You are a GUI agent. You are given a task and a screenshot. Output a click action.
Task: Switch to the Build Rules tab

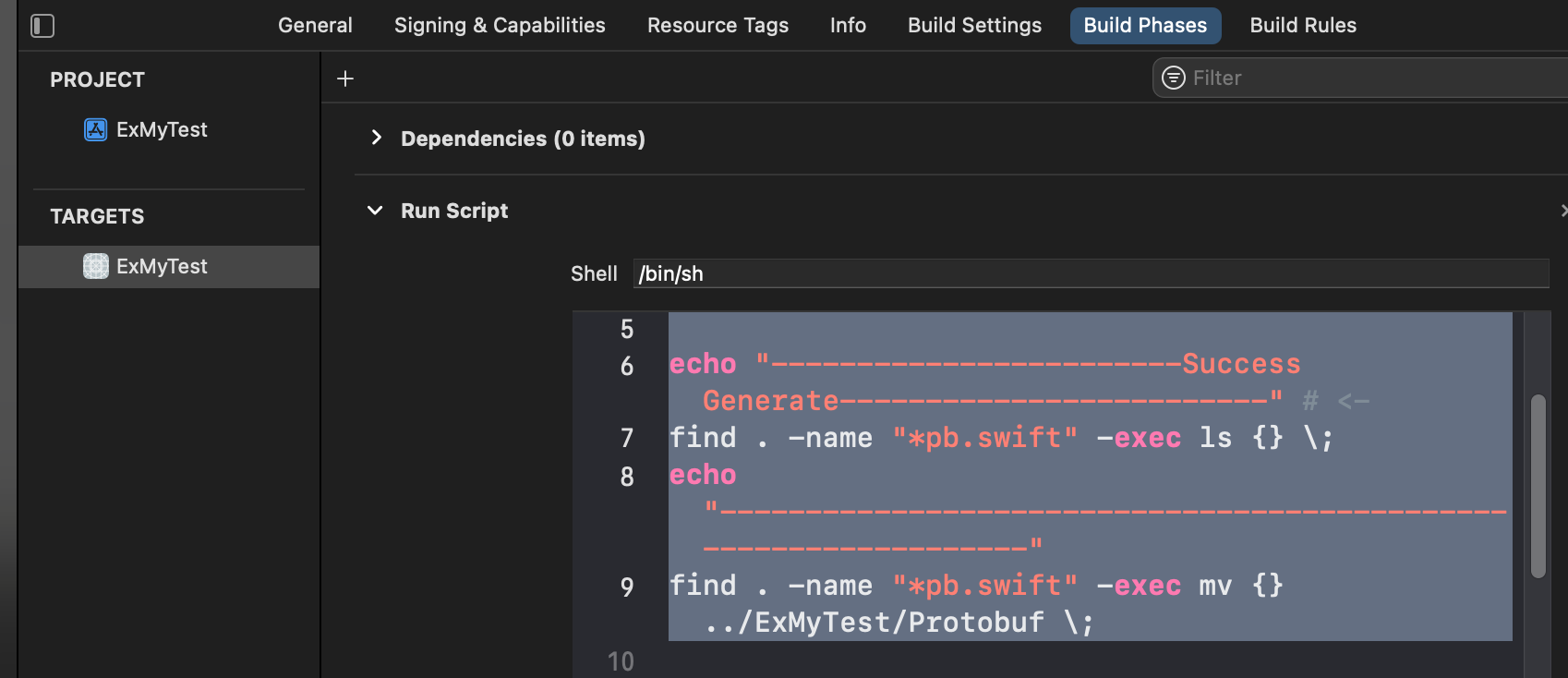1303,26
